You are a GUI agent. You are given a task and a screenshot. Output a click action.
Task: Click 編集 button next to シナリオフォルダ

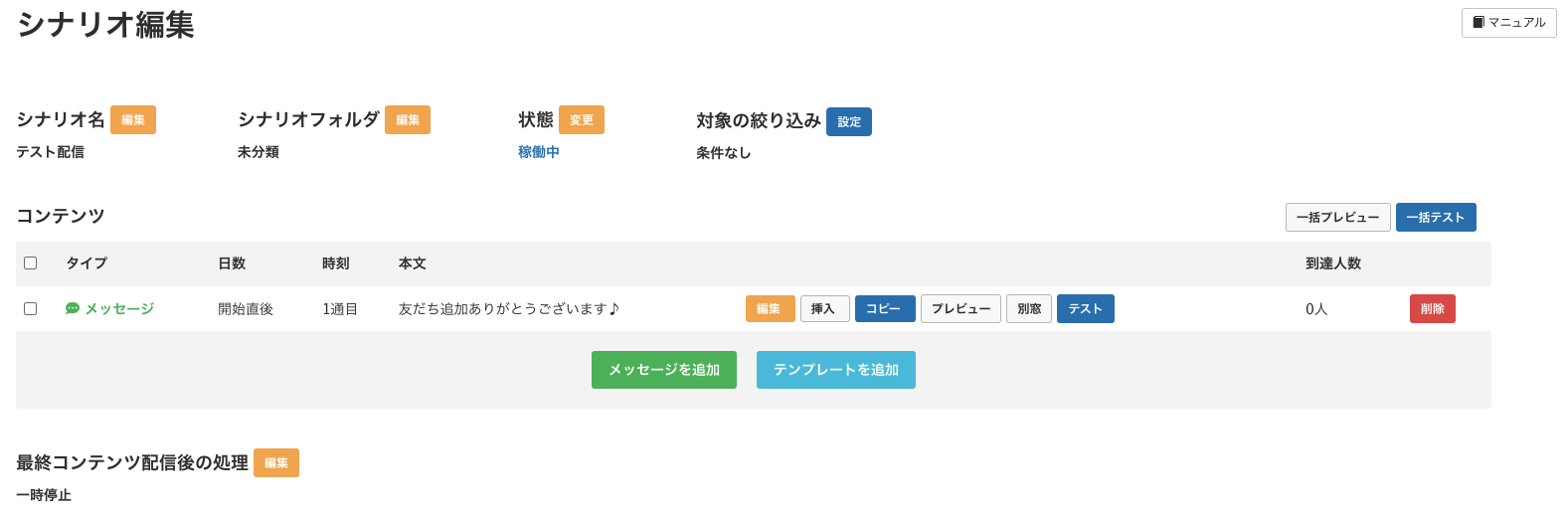408,120
